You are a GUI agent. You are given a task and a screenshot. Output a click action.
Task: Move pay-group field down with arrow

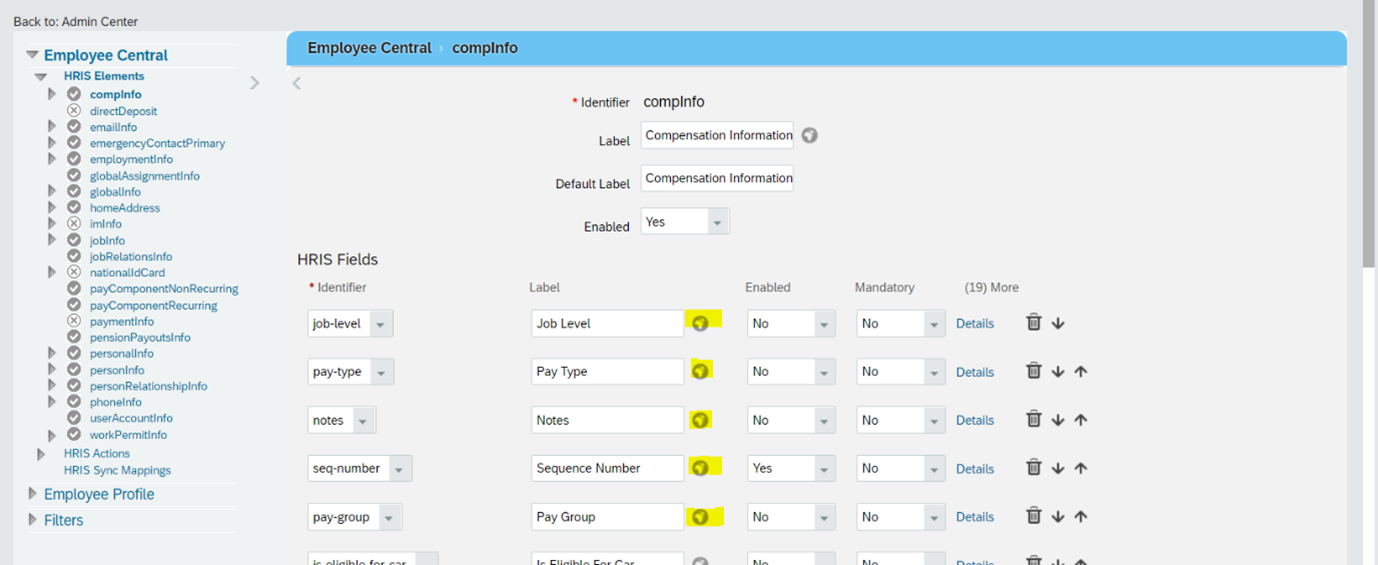click(1058, 517)
